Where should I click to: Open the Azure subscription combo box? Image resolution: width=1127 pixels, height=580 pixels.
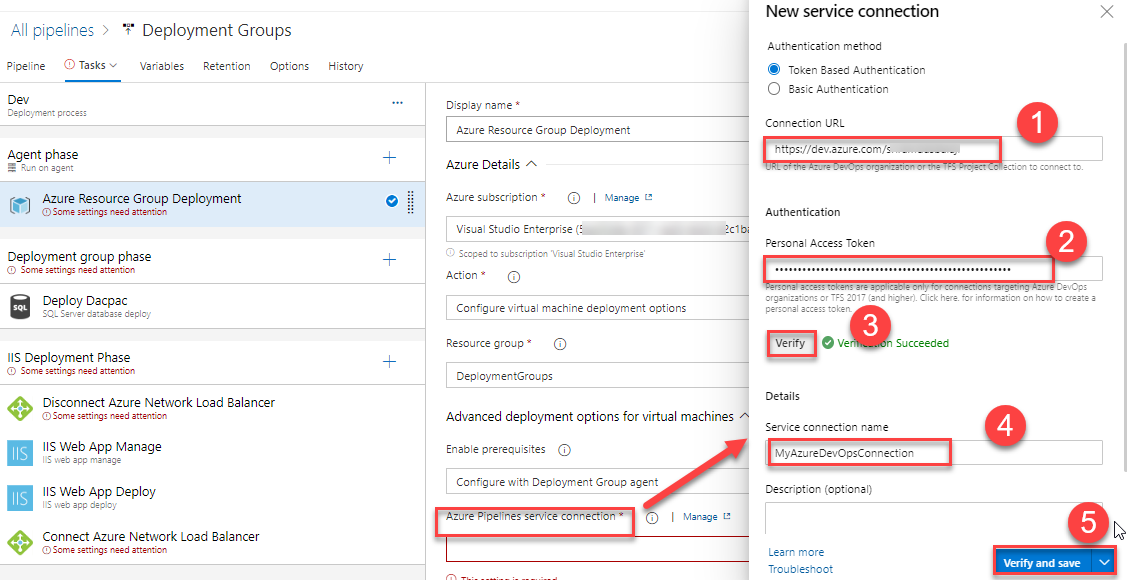597,230
